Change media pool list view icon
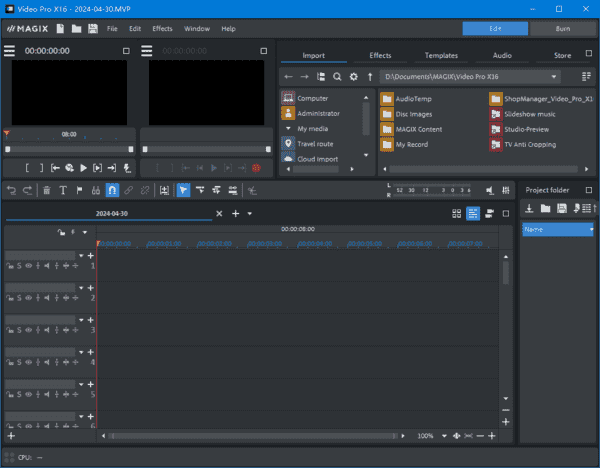Screen dimensions: 600x468 [x=586, y=77]
